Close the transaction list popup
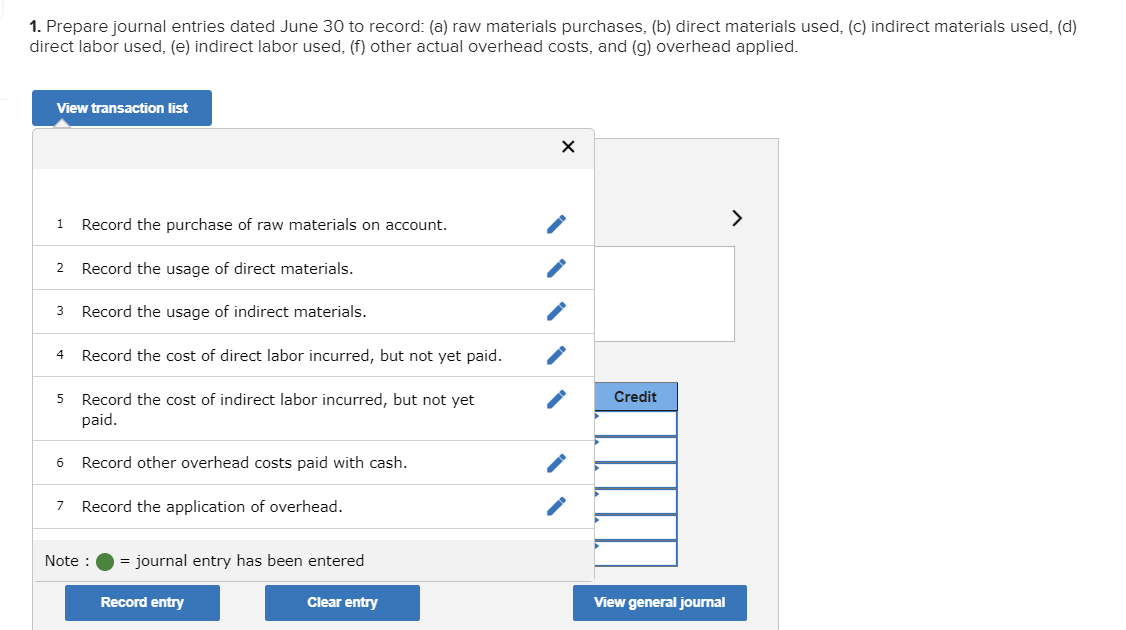 click(568, 147)
